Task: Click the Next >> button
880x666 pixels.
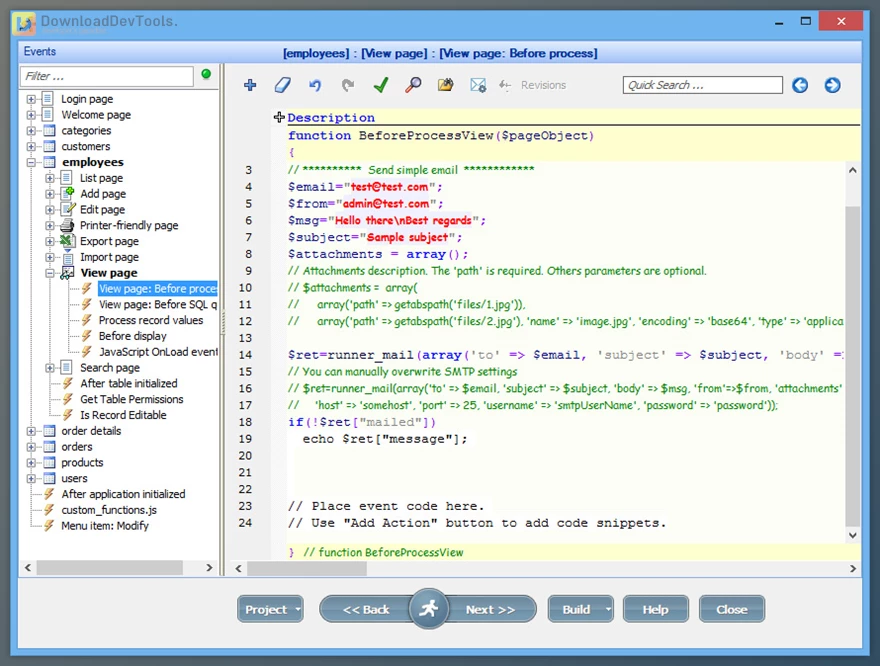Action: [x=490, y=610]
